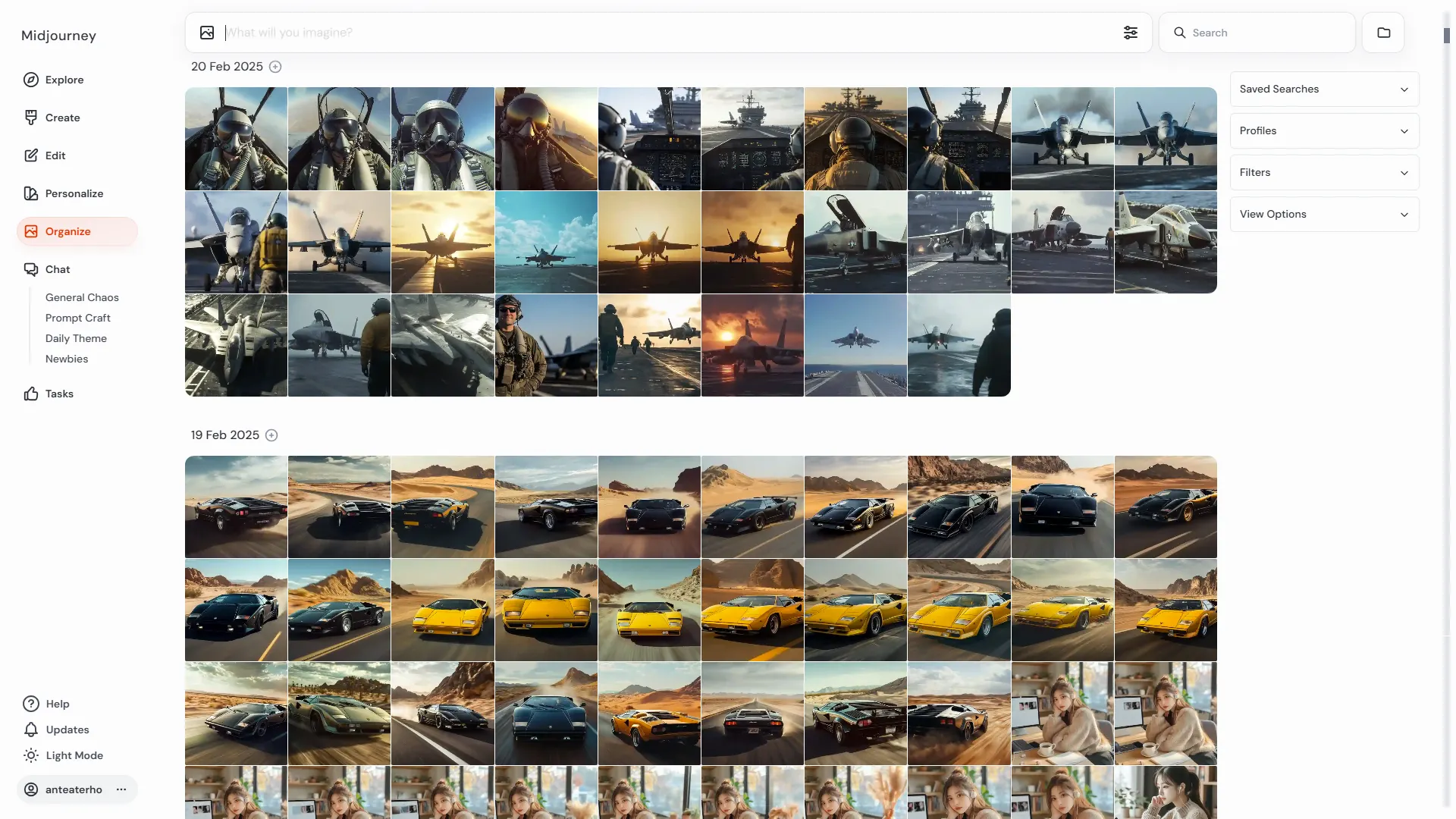Open the Edit menu item
1456x819 pixels.
pos(55,155)
